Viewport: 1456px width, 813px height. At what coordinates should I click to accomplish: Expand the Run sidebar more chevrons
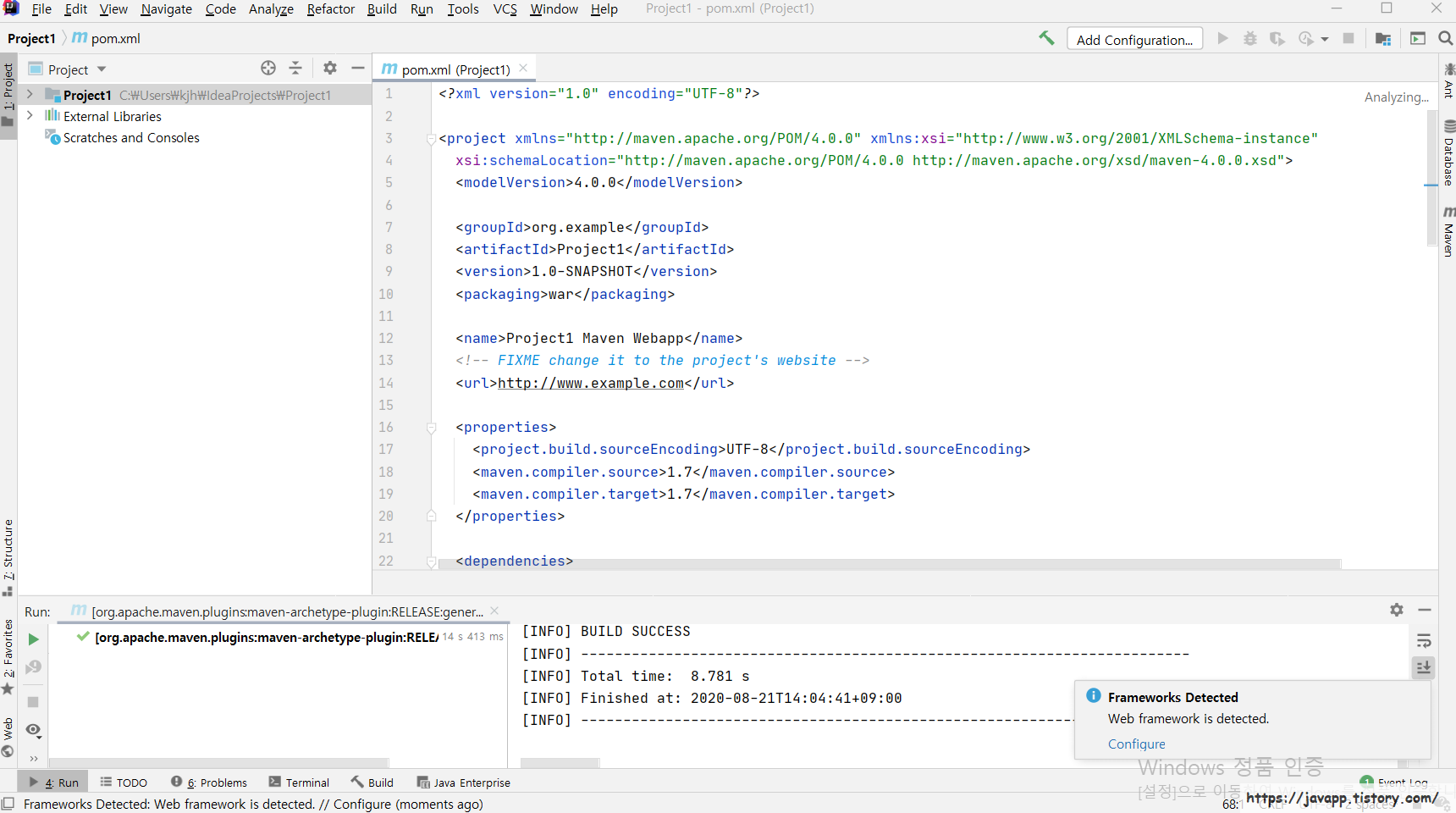click(33, 758)
